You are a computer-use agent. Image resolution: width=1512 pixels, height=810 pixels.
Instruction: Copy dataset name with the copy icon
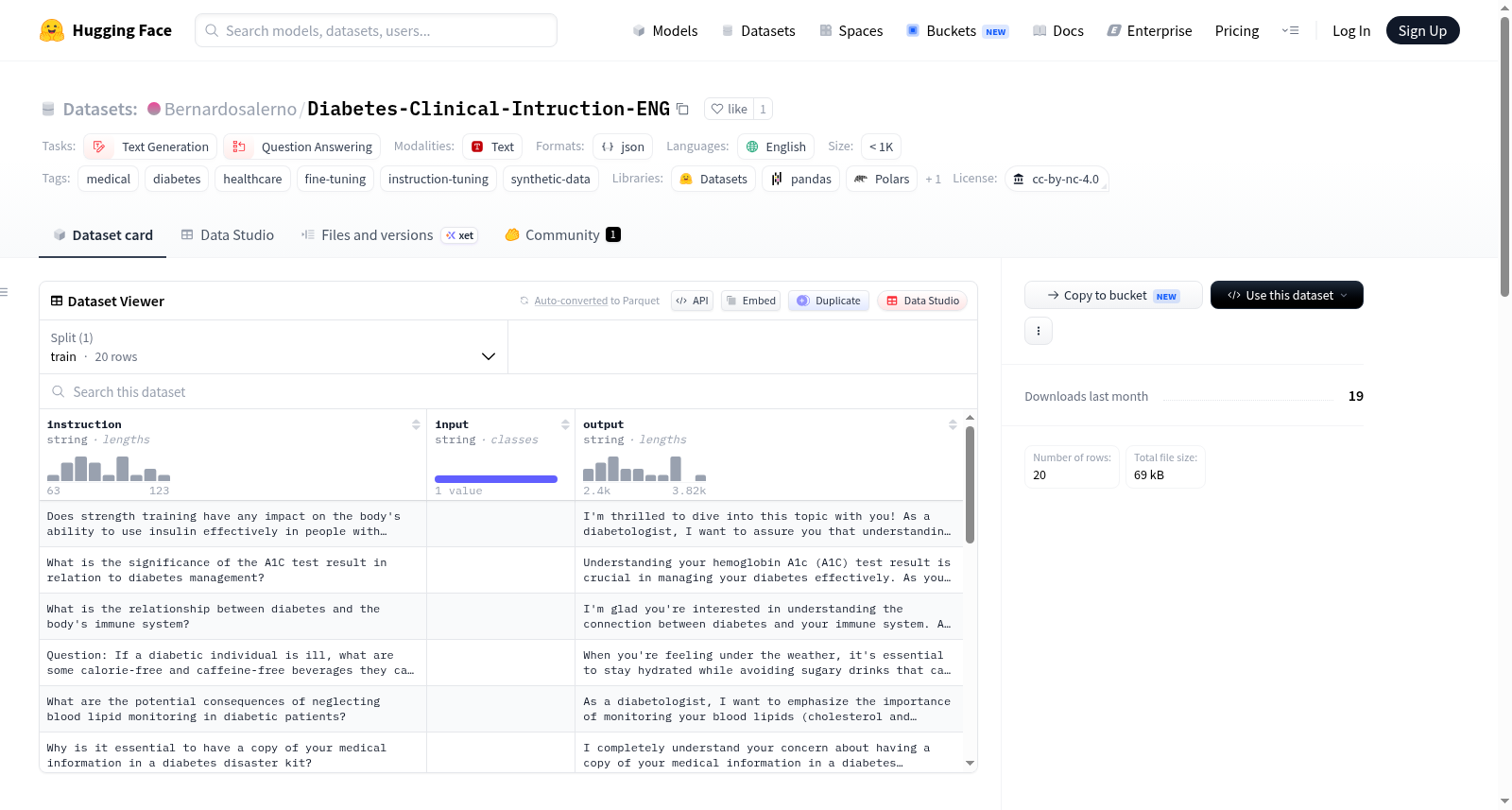click(682, 109)
